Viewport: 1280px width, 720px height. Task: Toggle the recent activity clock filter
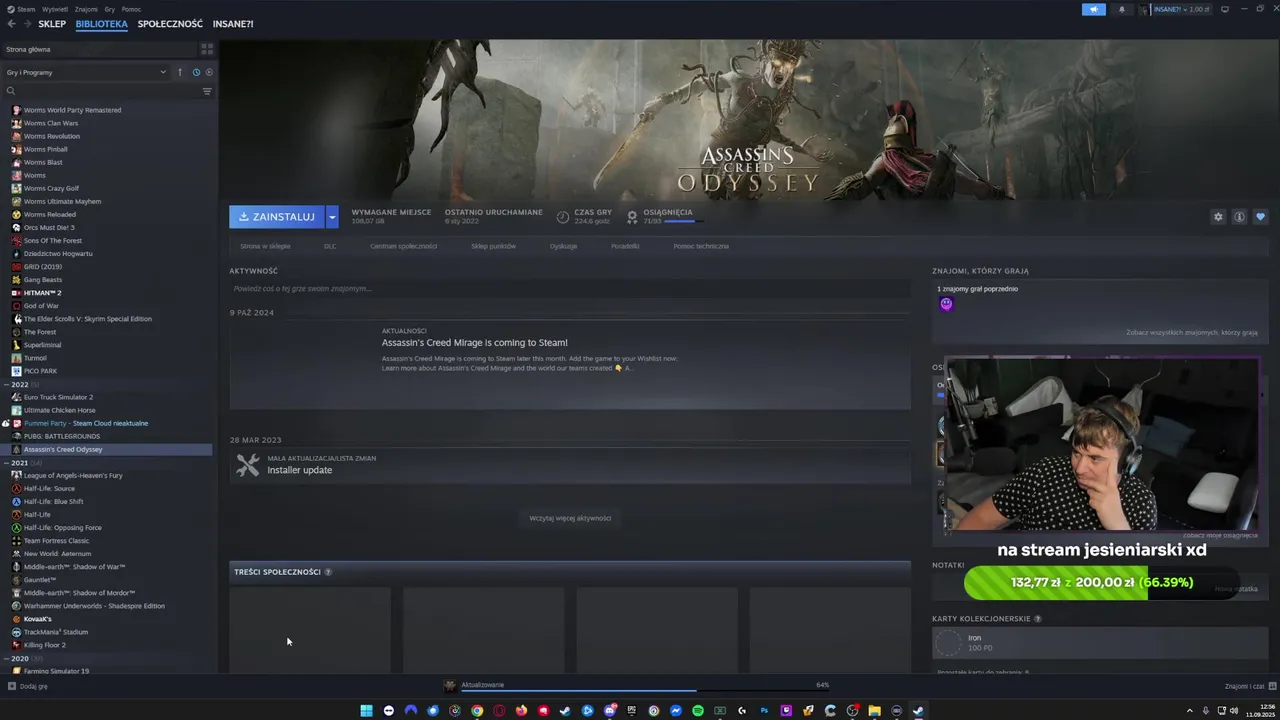(x=196, y=72)
